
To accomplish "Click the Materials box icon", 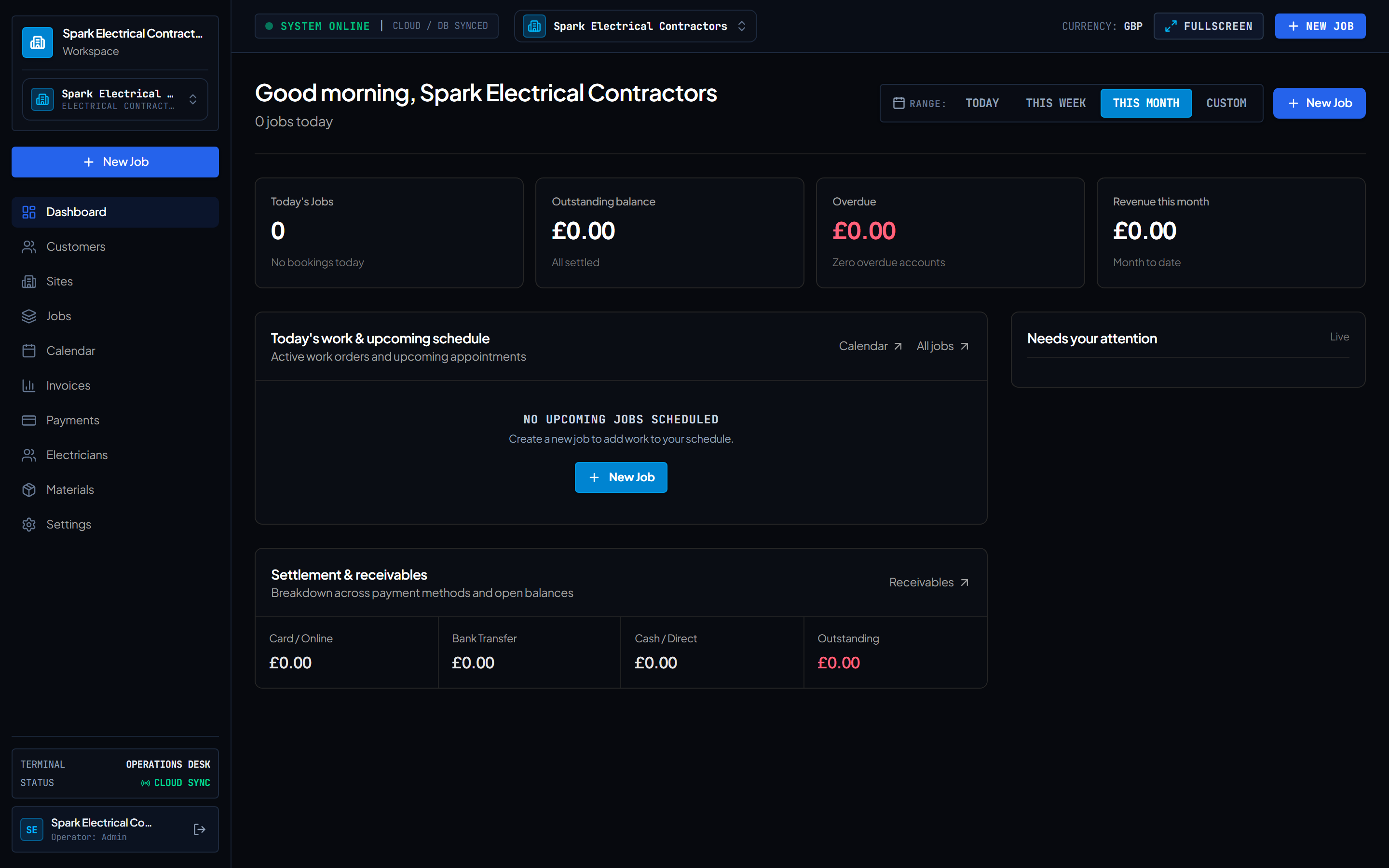I will (x=29, y=489).
